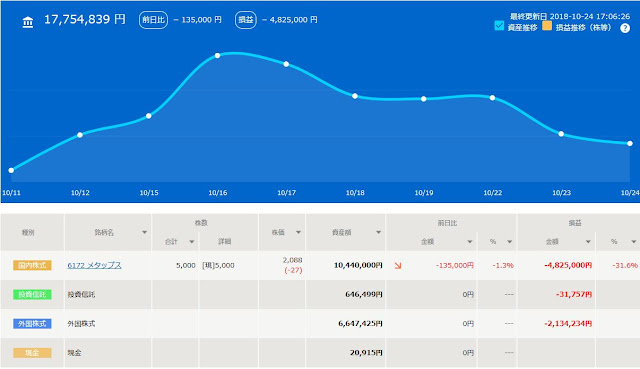Select the 10/11 data point on the chart
This screenshot has width=640, height=369.
click(x=11, y=170)
